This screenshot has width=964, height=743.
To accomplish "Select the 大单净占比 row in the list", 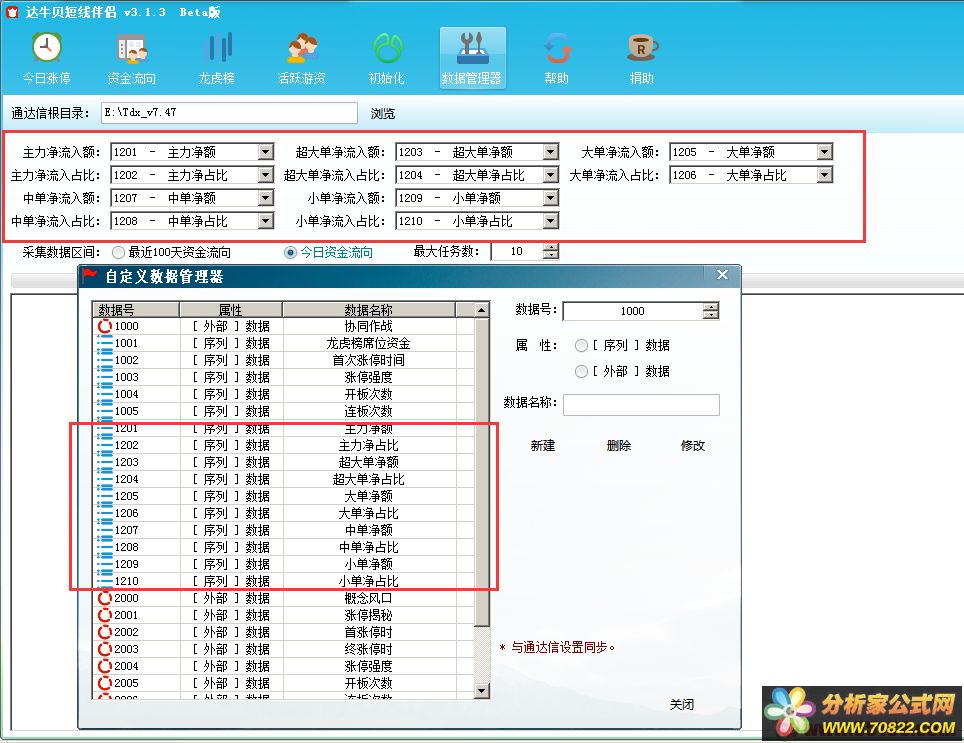I will tap(283, 513).
